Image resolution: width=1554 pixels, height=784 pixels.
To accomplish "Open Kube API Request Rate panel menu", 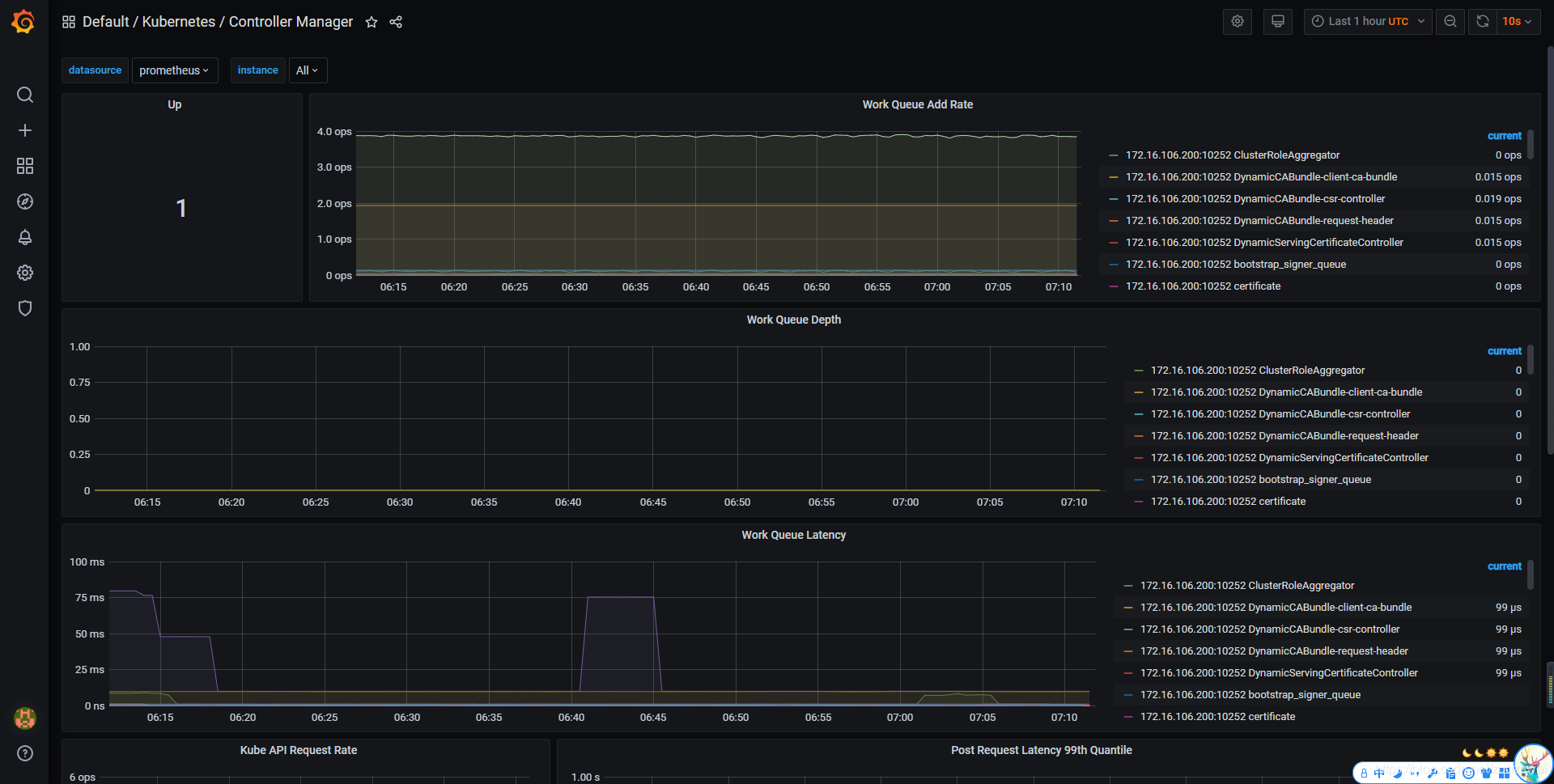I will (299, 750).
